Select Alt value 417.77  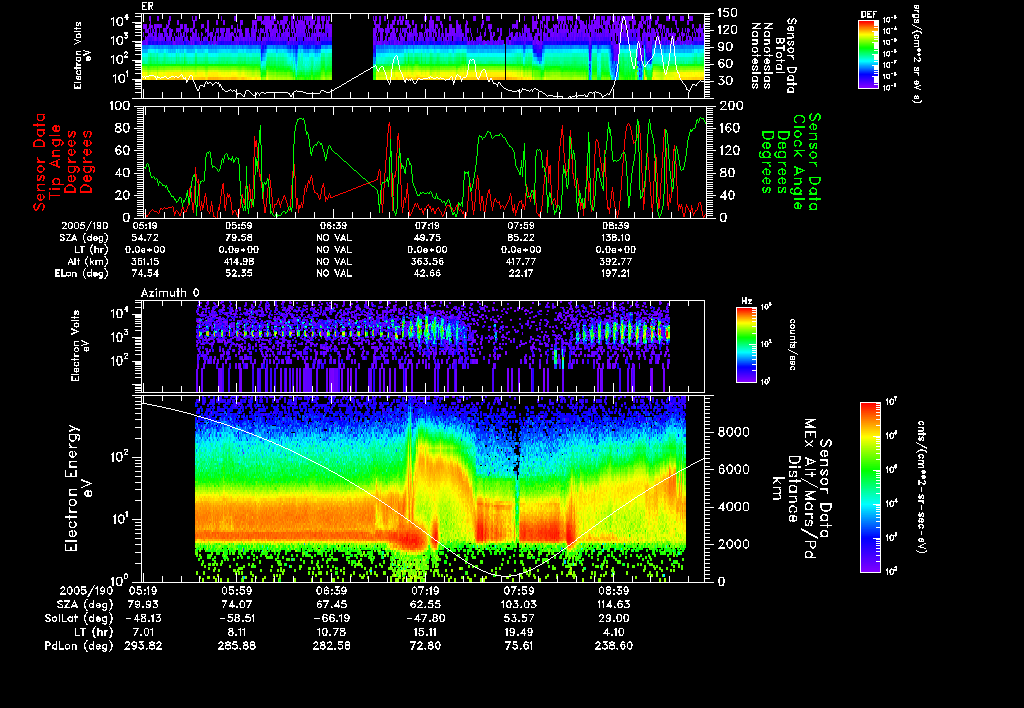pos(520,261)
